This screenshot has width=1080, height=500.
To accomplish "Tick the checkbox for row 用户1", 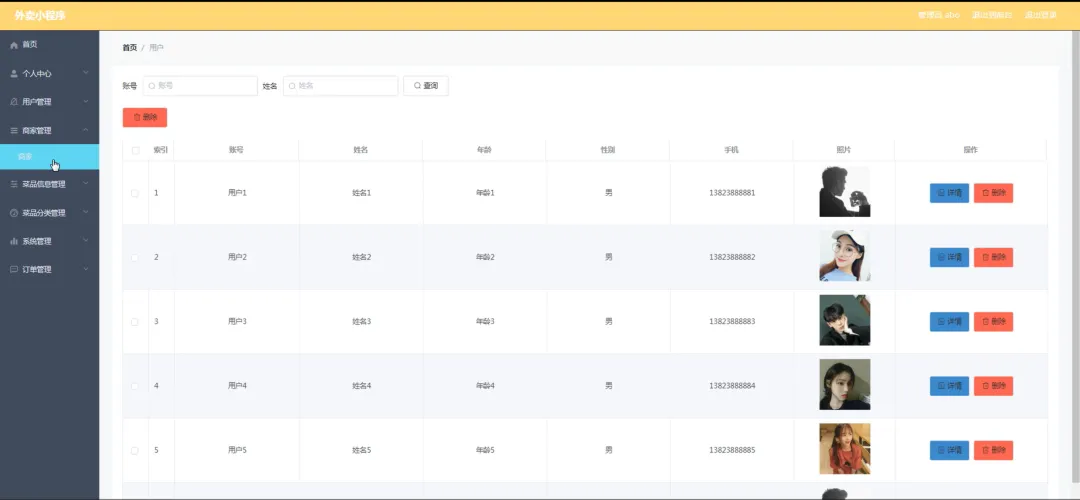I will pyautogui.click(x=135, y=194).
